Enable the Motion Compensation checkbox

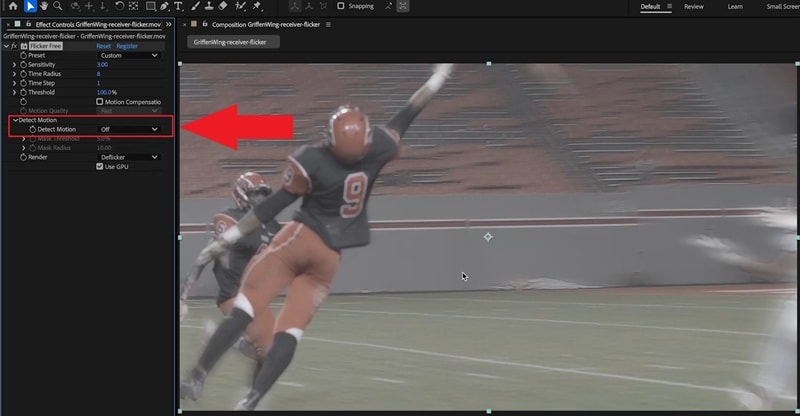click(x=99, y=102)
